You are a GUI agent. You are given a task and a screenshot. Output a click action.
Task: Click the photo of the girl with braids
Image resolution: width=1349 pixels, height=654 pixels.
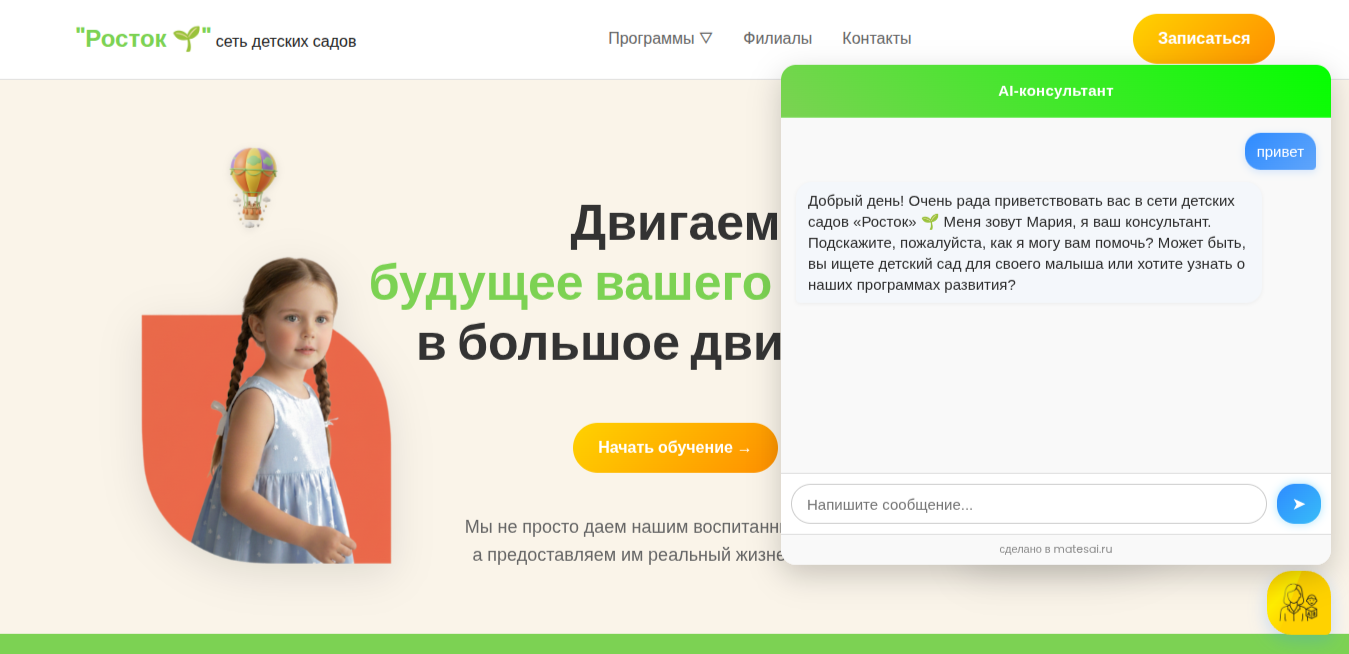(x=280, y=400)
